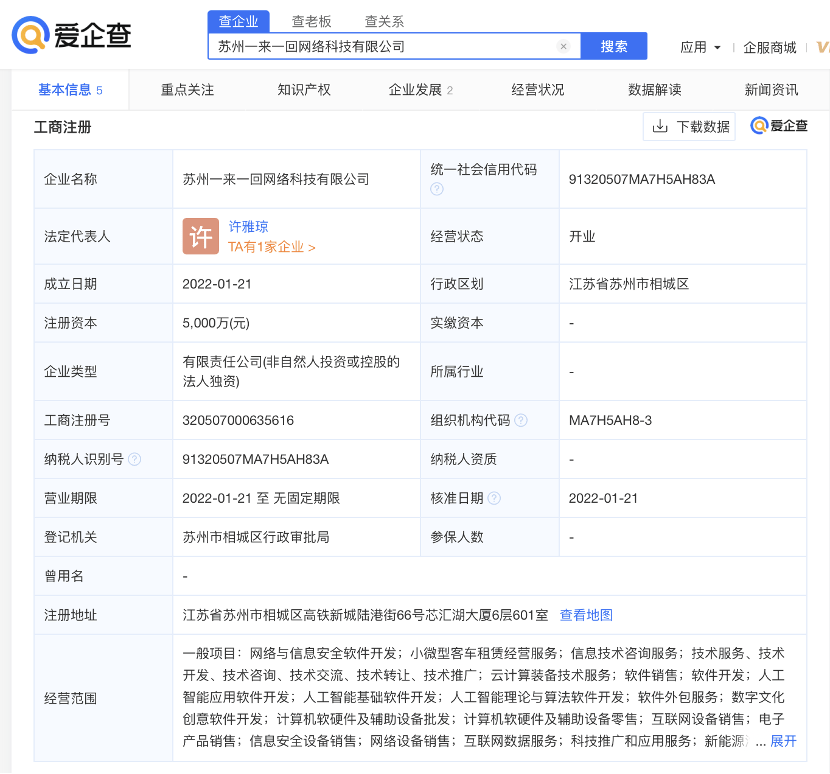Click the 经营状态 value 开业
The image size is (830, 774).
(582, 236)
